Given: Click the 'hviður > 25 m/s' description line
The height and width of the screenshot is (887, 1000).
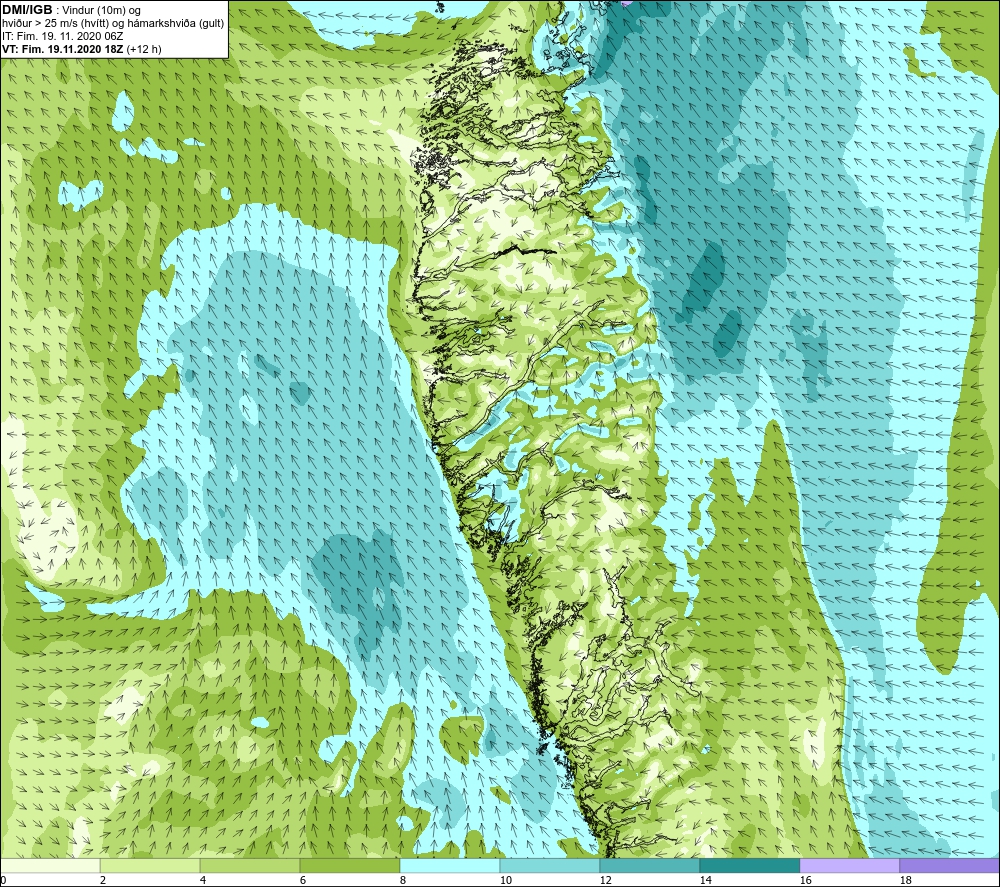Looking at the screenshot, I should 113,24.
